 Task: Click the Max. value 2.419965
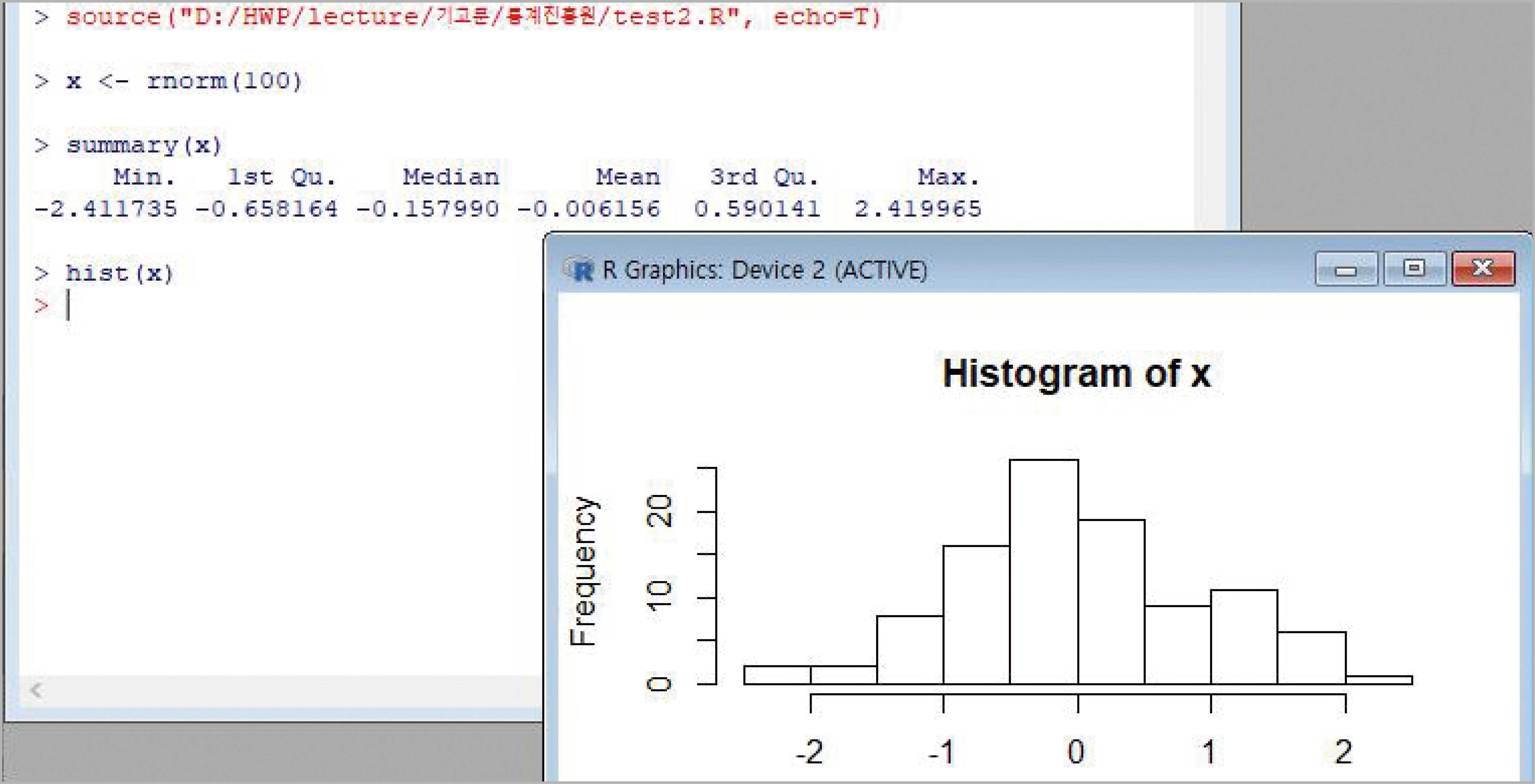pos(918,209)
